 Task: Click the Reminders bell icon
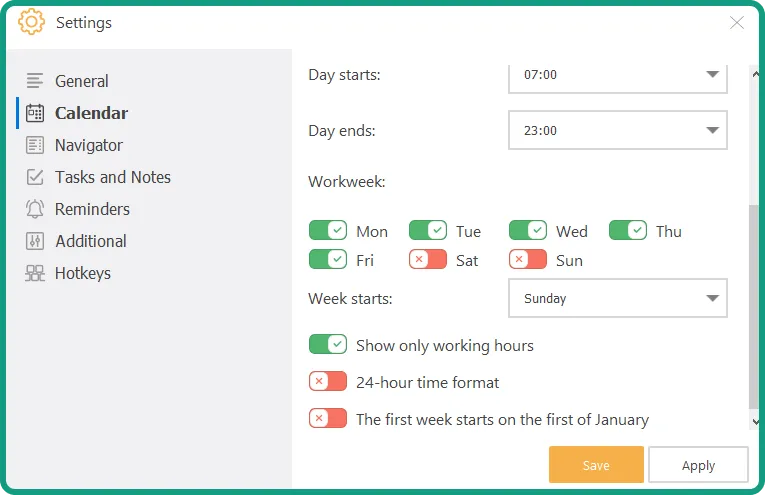click(35, 209)
